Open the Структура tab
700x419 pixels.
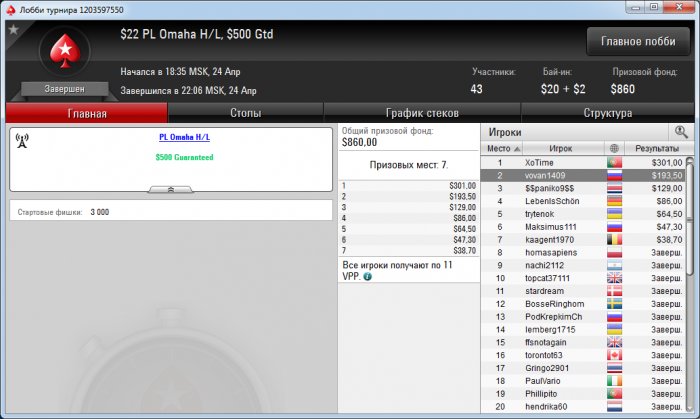click(x=607, y=113)
